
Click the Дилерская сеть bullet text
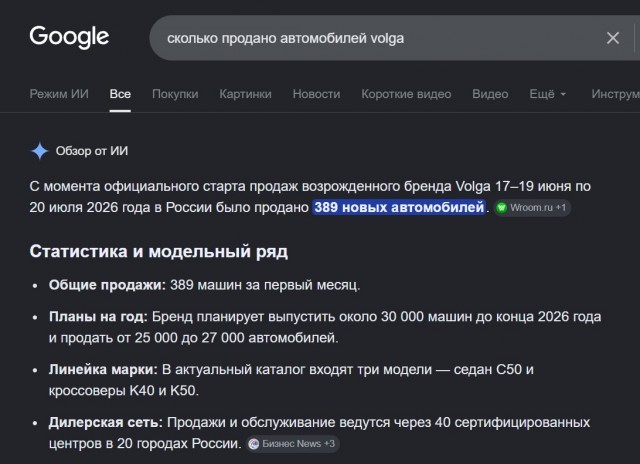coord(319,433)
